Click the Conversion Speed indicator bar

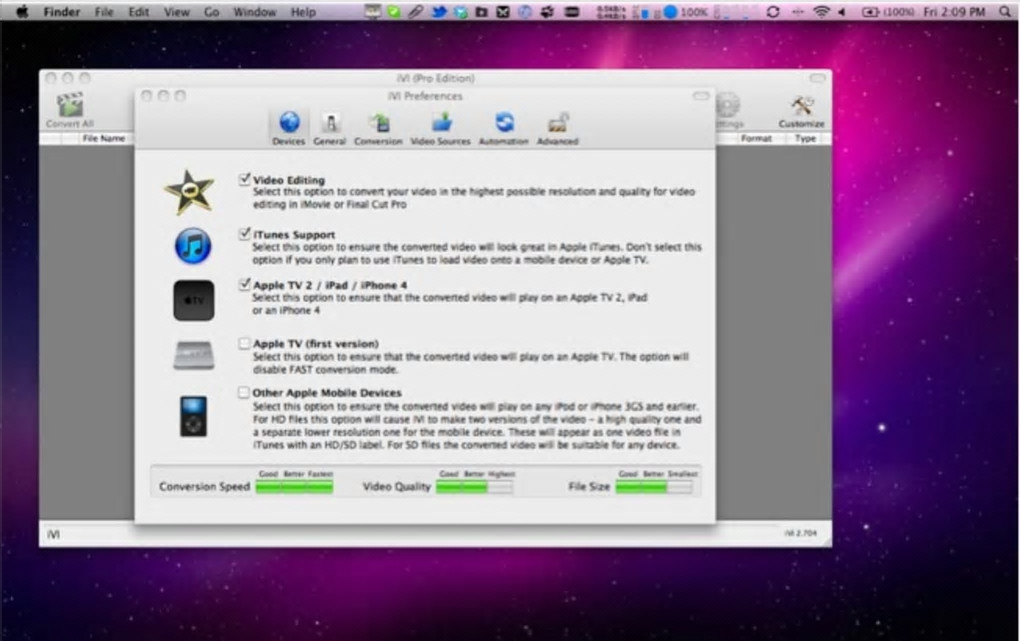pos(294,487)
